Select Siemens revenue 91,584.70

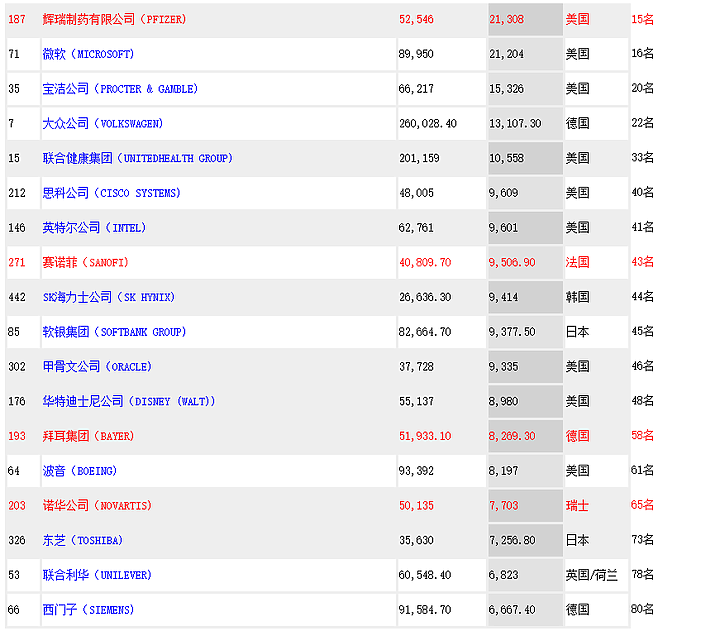(x=425, y=609)
